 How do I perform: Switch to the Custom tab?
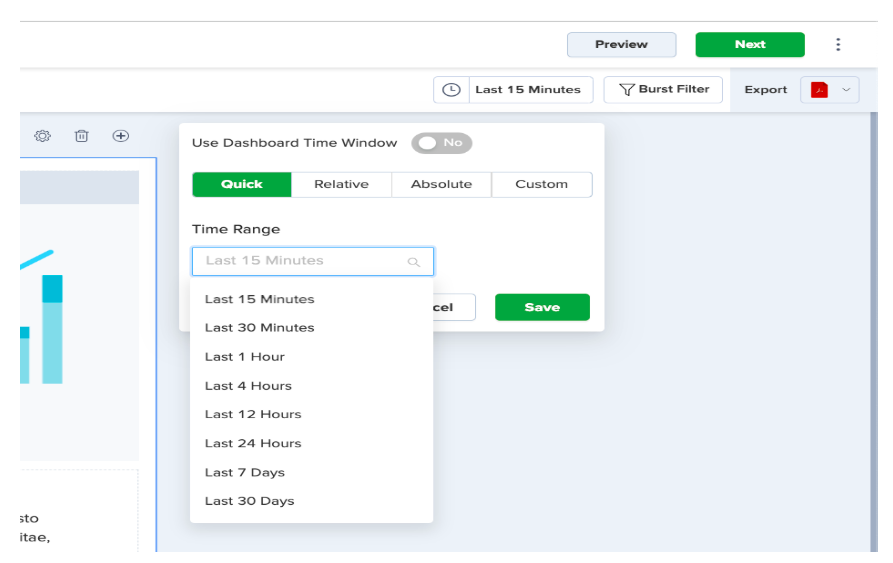pyautogui.click(x=542, y=184)
